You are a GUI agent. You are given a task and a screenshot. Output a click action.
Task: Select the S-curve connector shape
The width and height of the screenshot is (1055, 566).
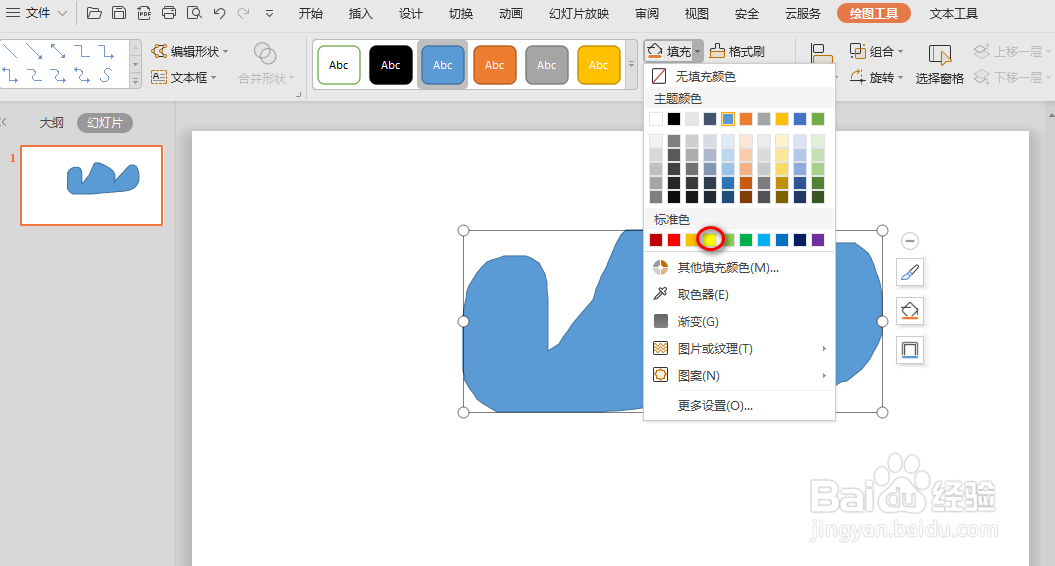(x=106, y=75)
